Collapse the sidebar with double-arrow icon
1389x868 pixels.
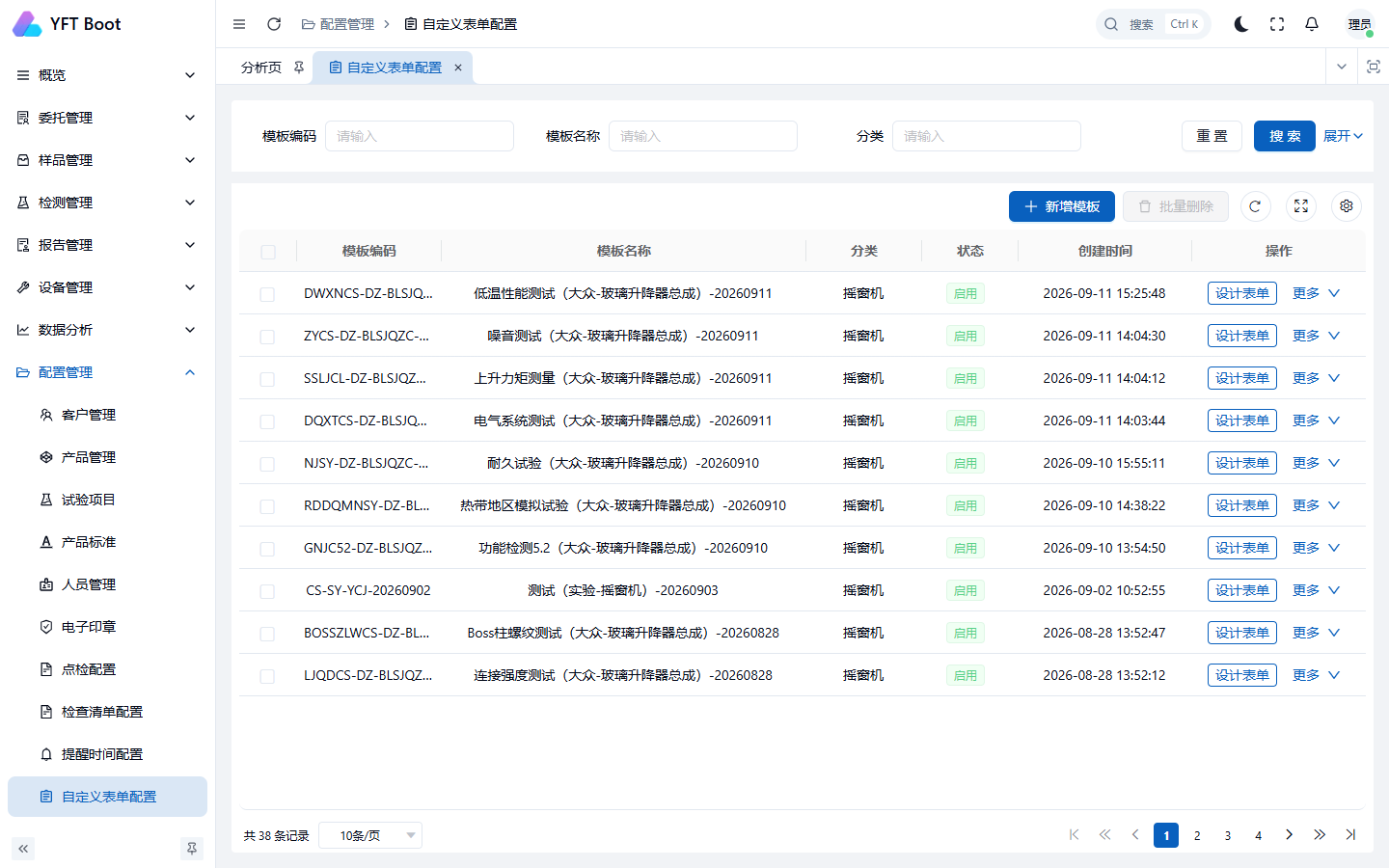[x=23, y=849]
